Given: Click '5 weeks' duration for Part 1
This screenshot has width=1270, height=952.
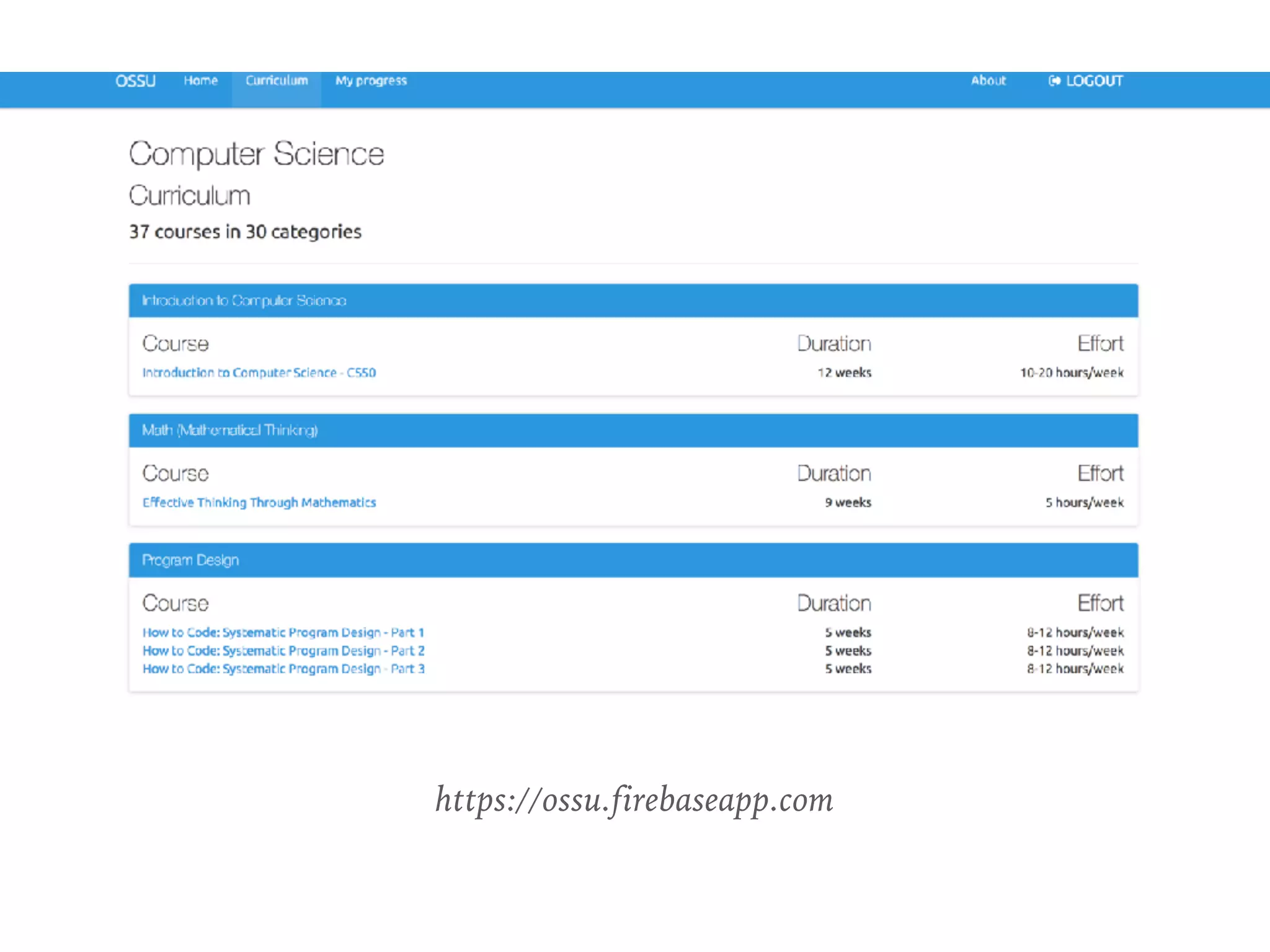Looking at the screenshot, I should (x=848, y=632).
